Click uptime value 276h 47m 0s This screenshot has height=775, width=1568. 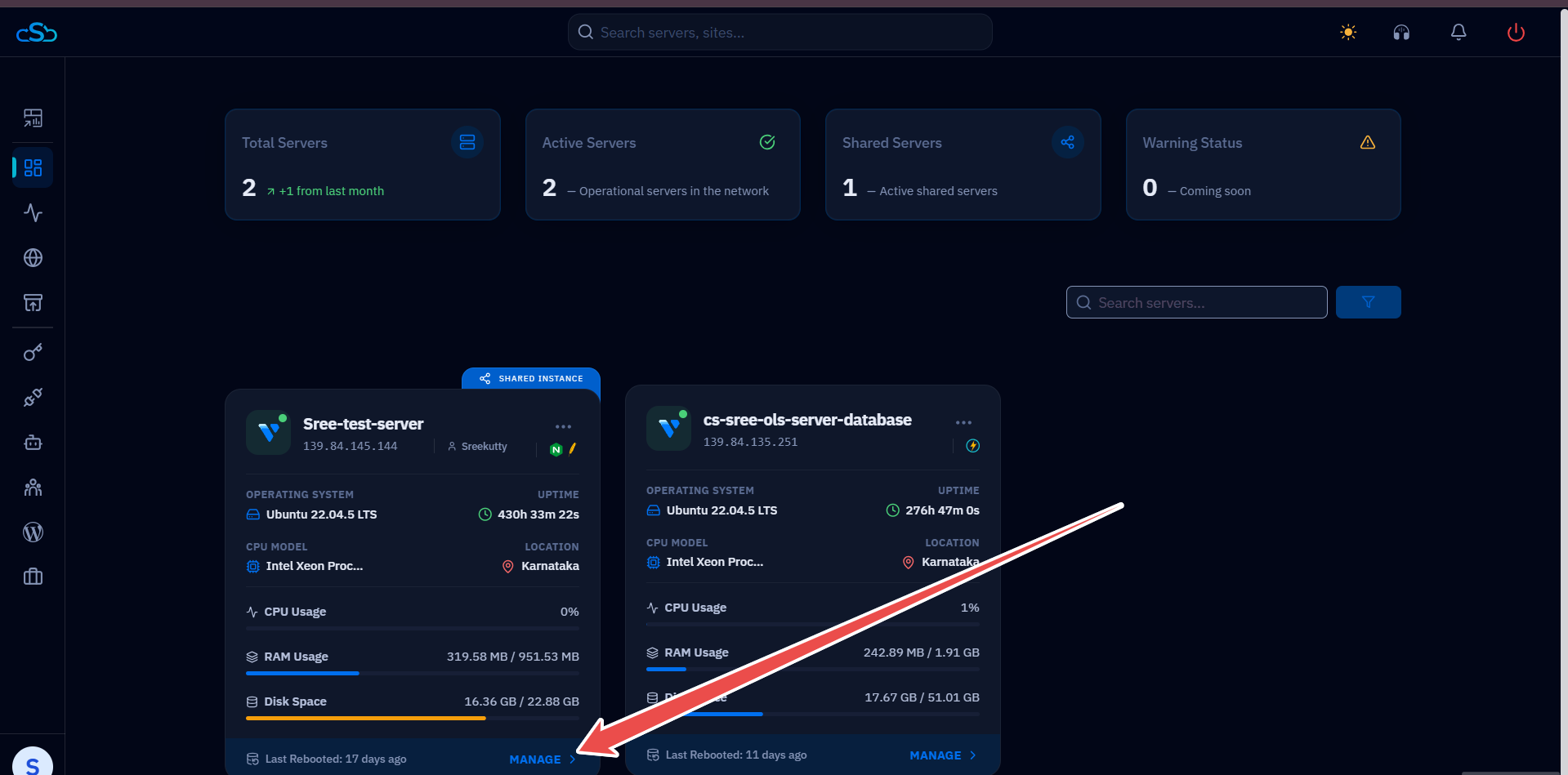point(942,510)
